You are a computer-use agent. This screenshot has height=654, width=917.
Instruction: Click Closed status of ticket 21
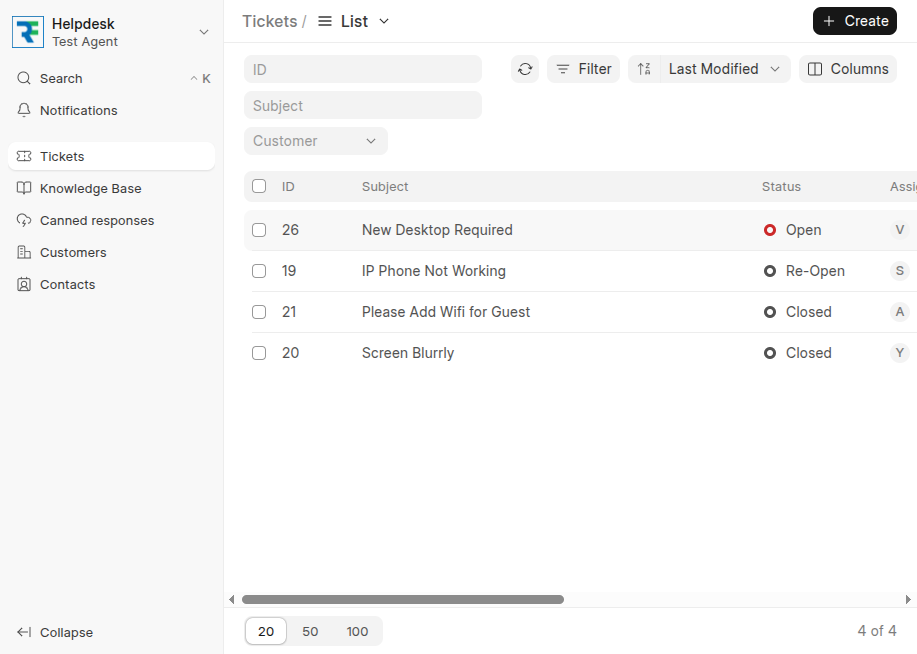click(x=797, y=312)
